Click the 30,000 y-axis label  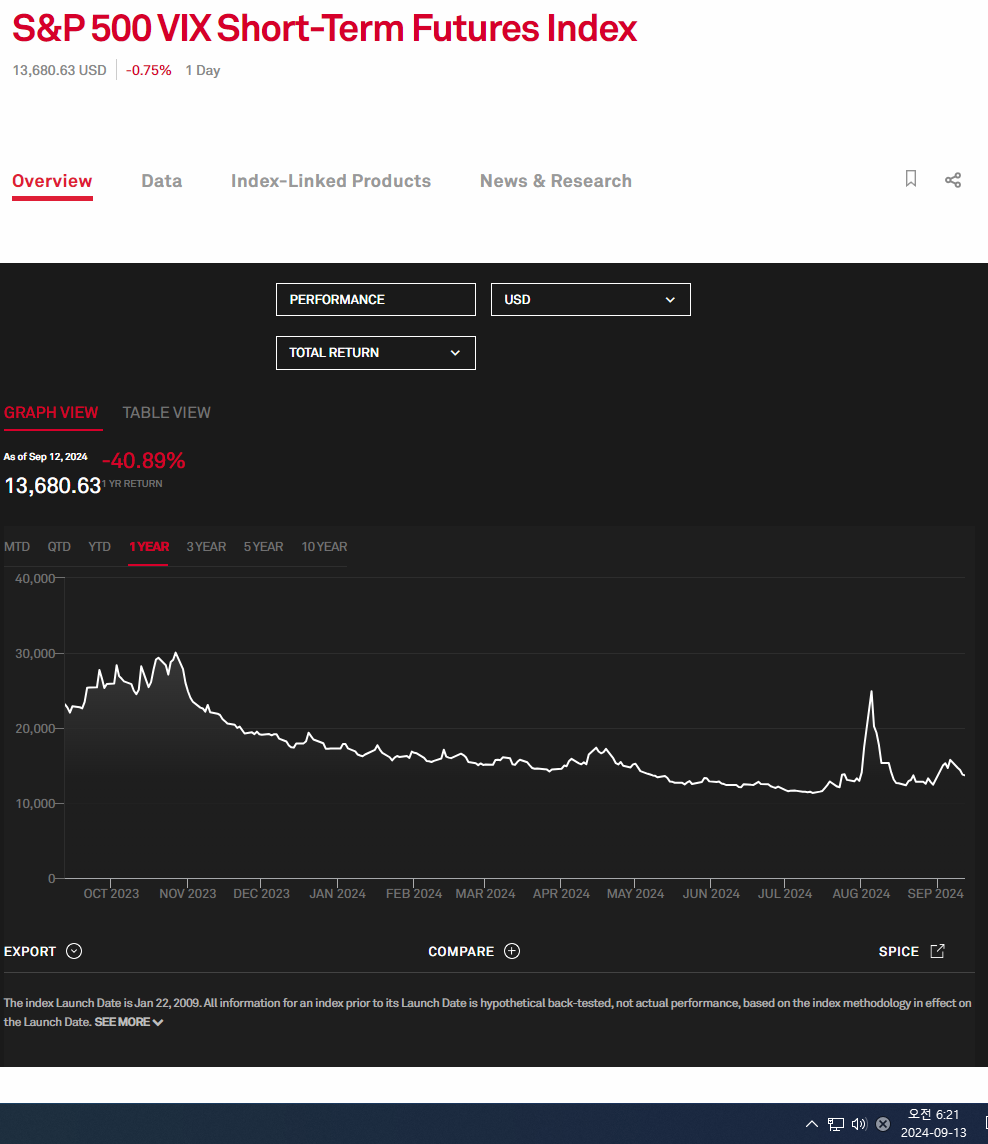click(35, 654)
